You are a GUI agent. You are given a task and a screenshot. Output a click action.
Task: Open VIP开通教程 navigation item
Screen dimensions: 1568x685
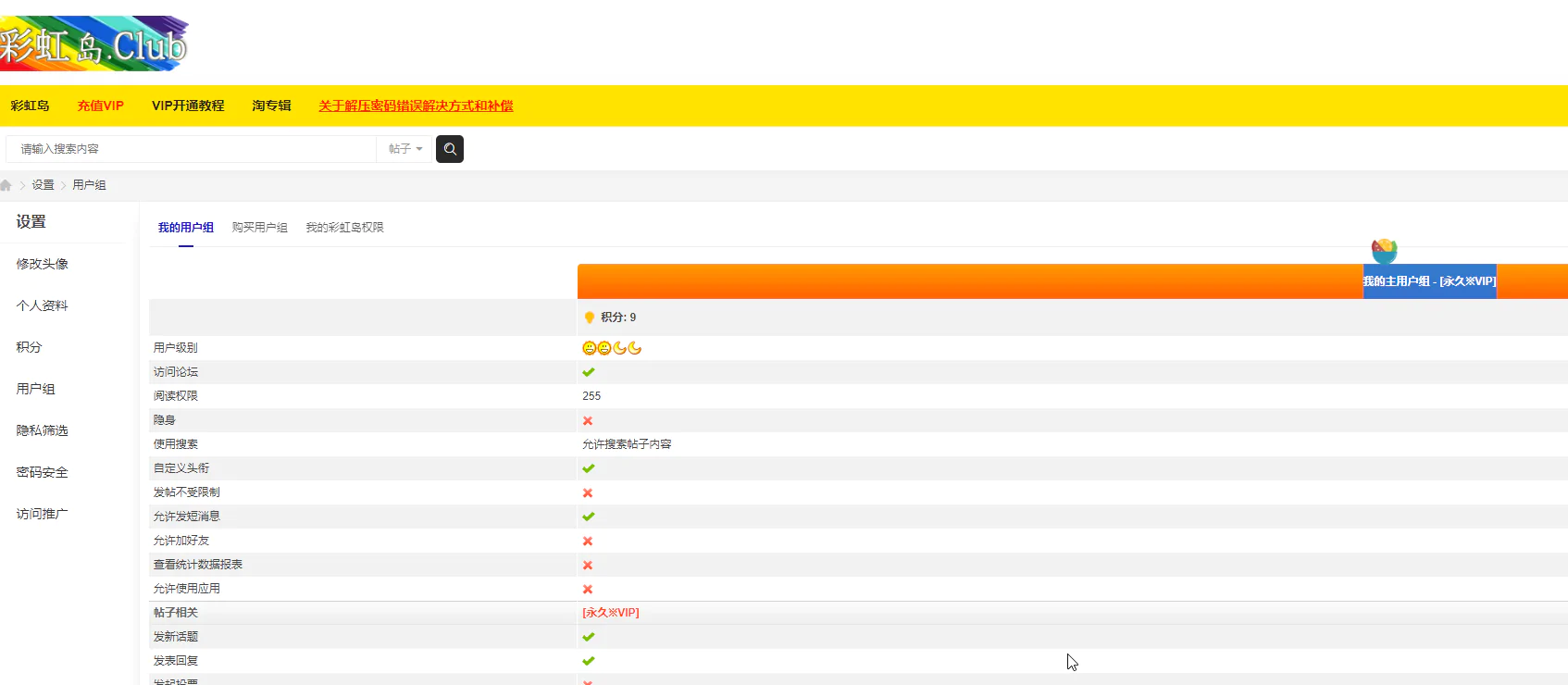(x=188, y=106)
